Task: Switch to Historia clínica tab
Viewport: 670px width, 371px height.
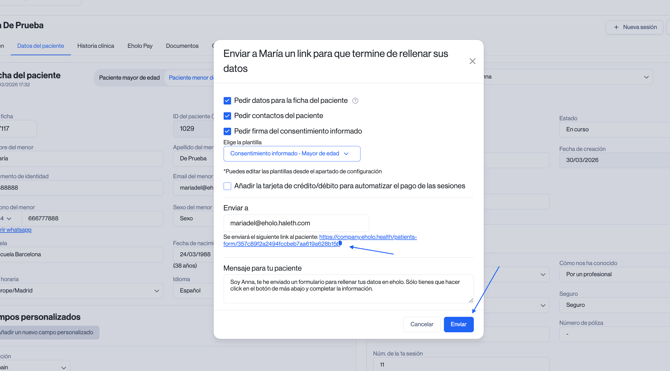Action: click(x=96, y=46)
